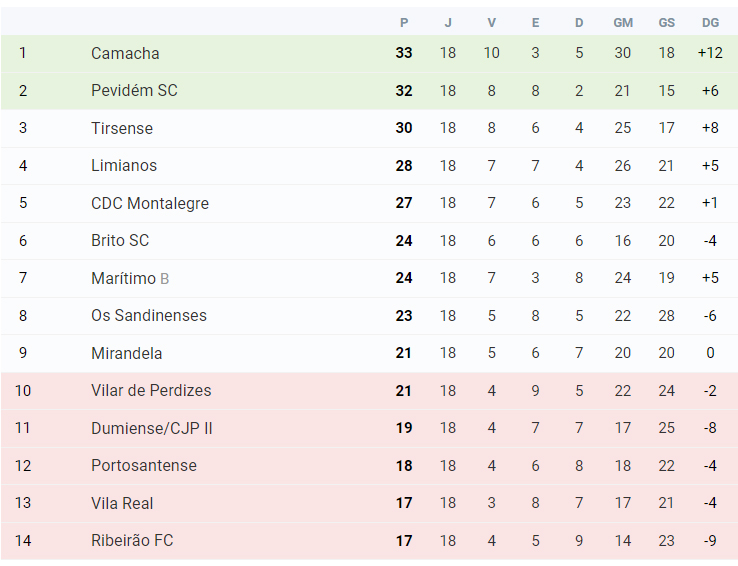Open the Vilar de Perdizes team page

coord(151,391)
